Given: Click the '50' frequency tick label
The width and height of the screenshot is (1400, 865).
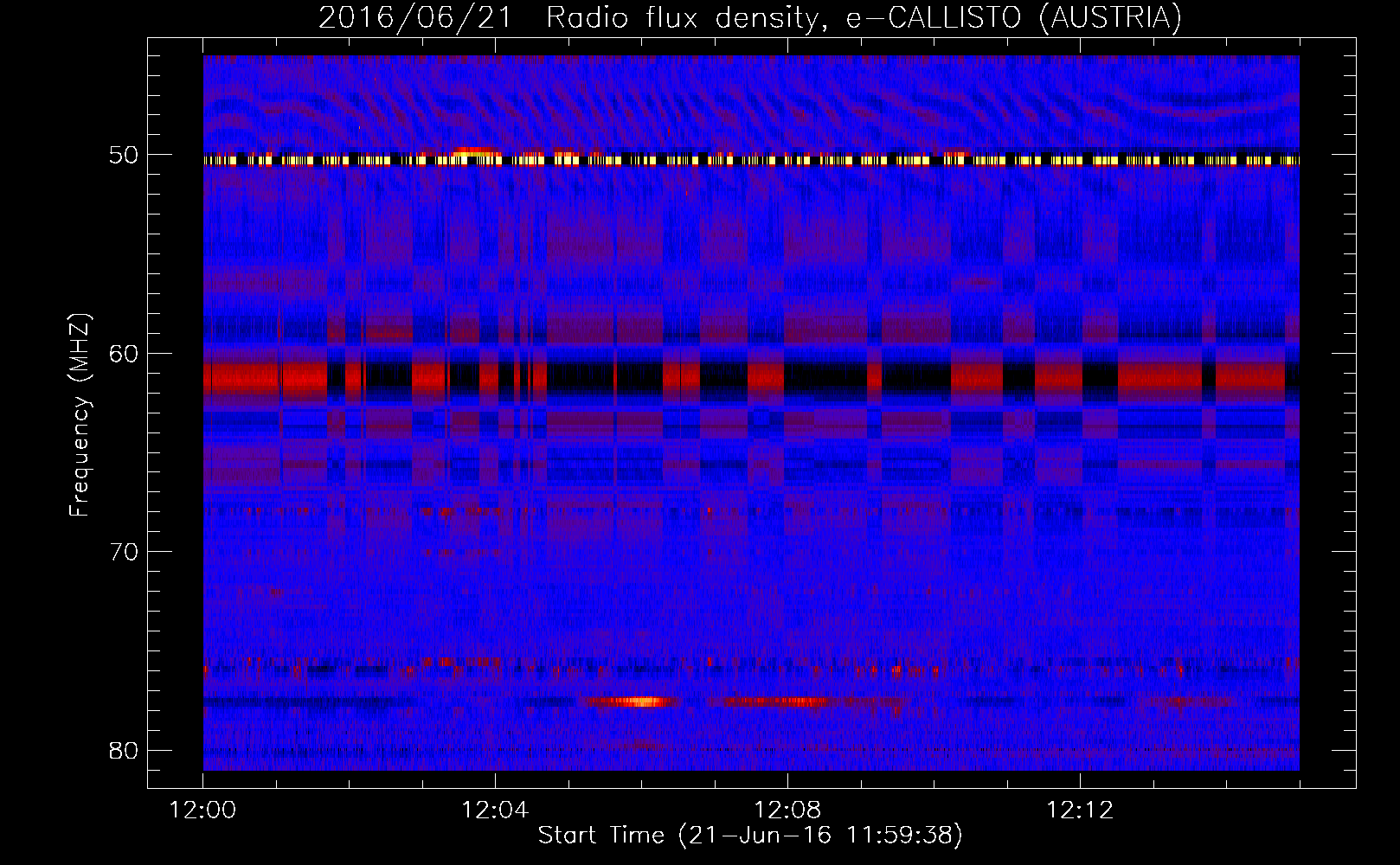Looking at the screenshot, I should tap(124, 156).
